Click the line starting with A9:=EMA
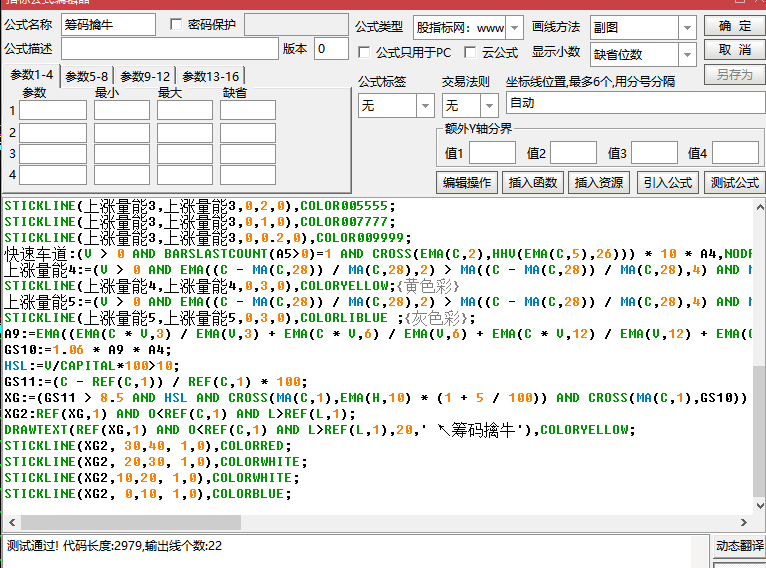Screen dimensions: 766x568 coord(378,334)
